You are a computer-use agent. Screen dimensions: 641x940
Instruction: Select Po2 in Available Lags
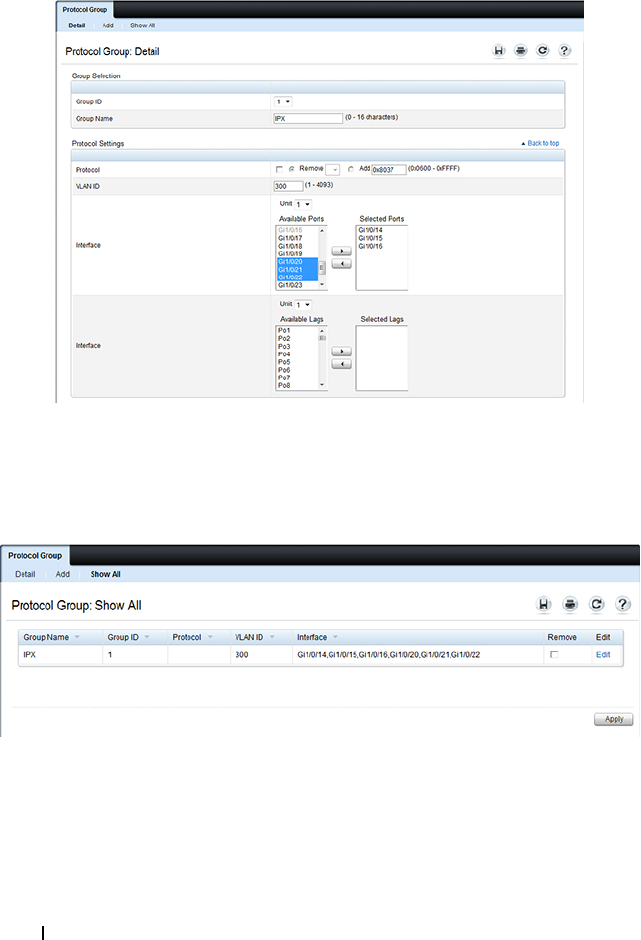[x=284, y=339]
